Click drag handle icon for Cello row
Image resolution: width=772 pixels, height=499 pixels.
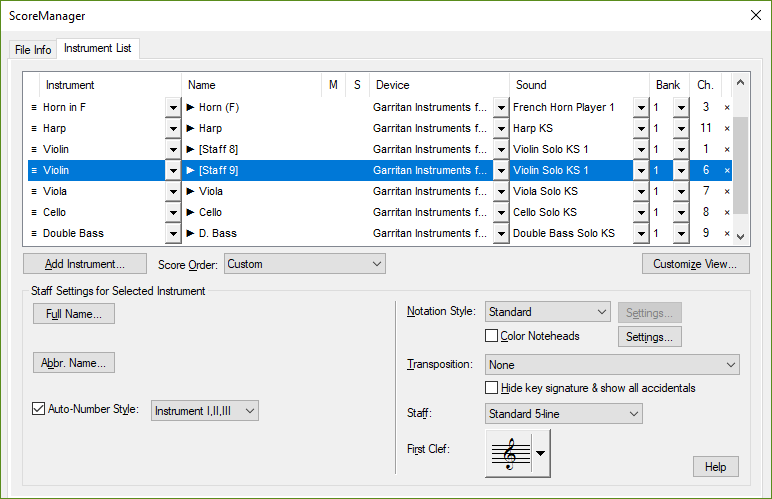click(x=33, y=212)
